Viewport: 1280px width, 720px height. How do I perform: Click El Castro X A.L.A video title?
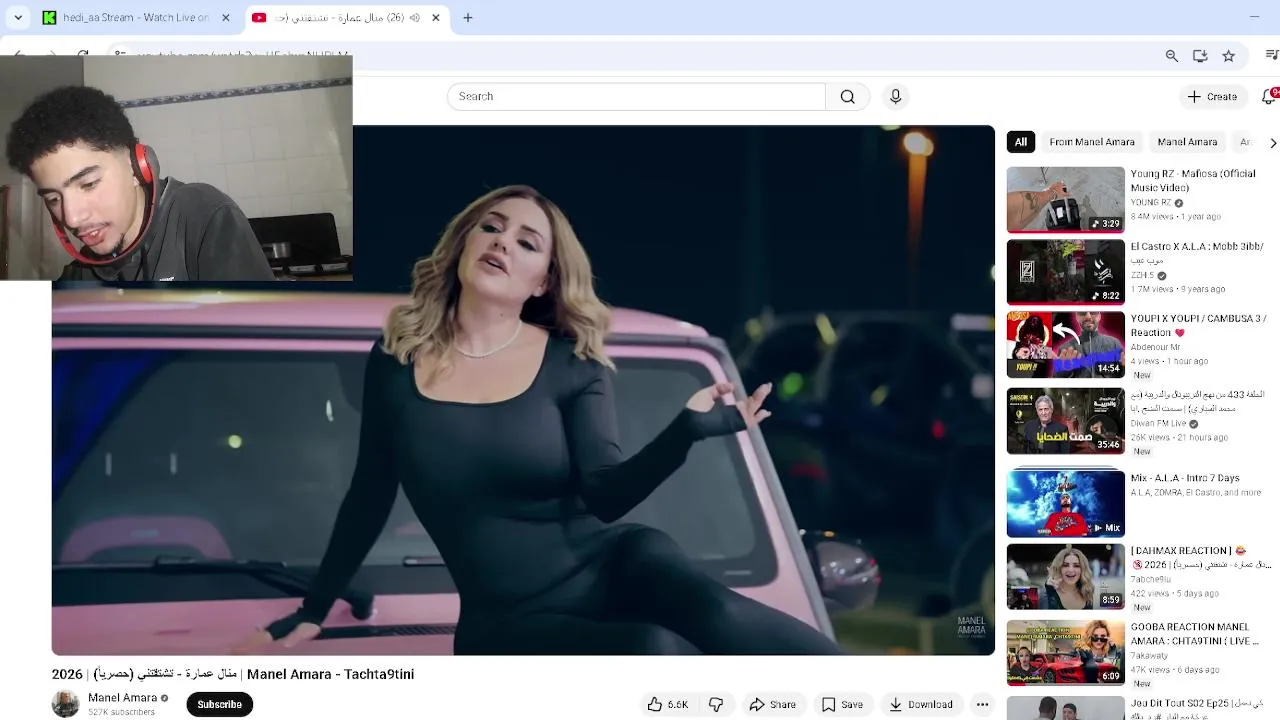tap(1197, 252)
